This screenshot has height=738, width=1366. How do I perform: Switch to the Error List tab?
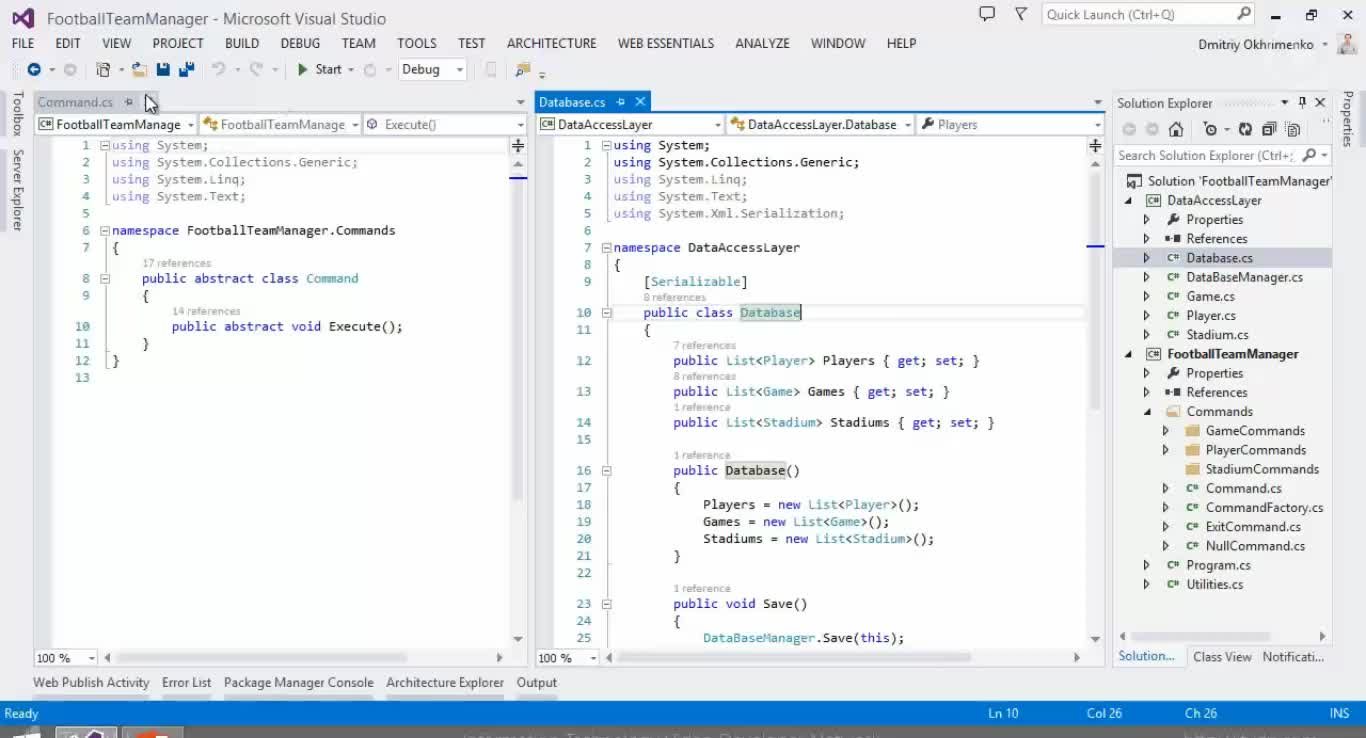click(186, 682)
